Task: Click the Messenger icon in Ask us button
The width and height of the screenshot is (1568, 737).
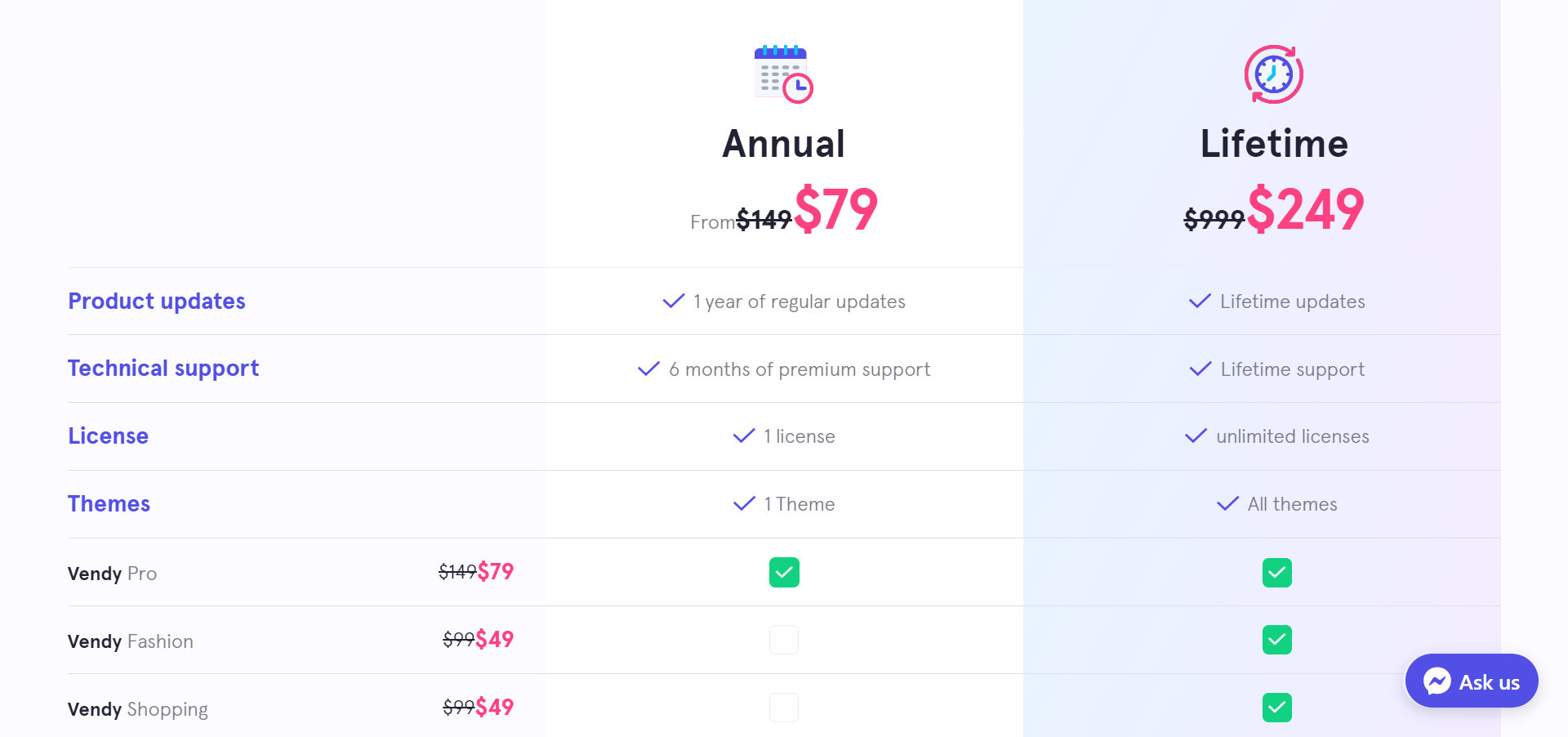Action: 1439,681
